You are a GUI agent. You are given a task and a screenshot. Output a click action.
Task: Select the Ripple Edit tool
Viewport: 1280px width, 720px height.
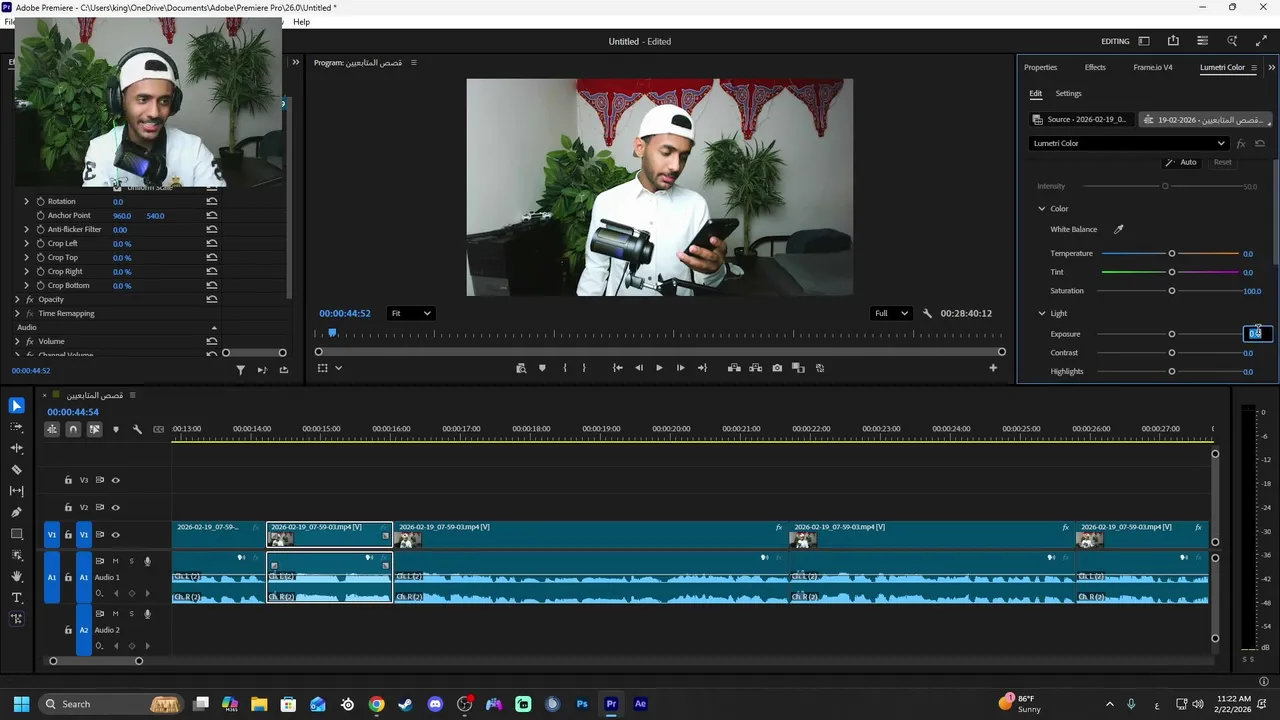click(16, 448)
